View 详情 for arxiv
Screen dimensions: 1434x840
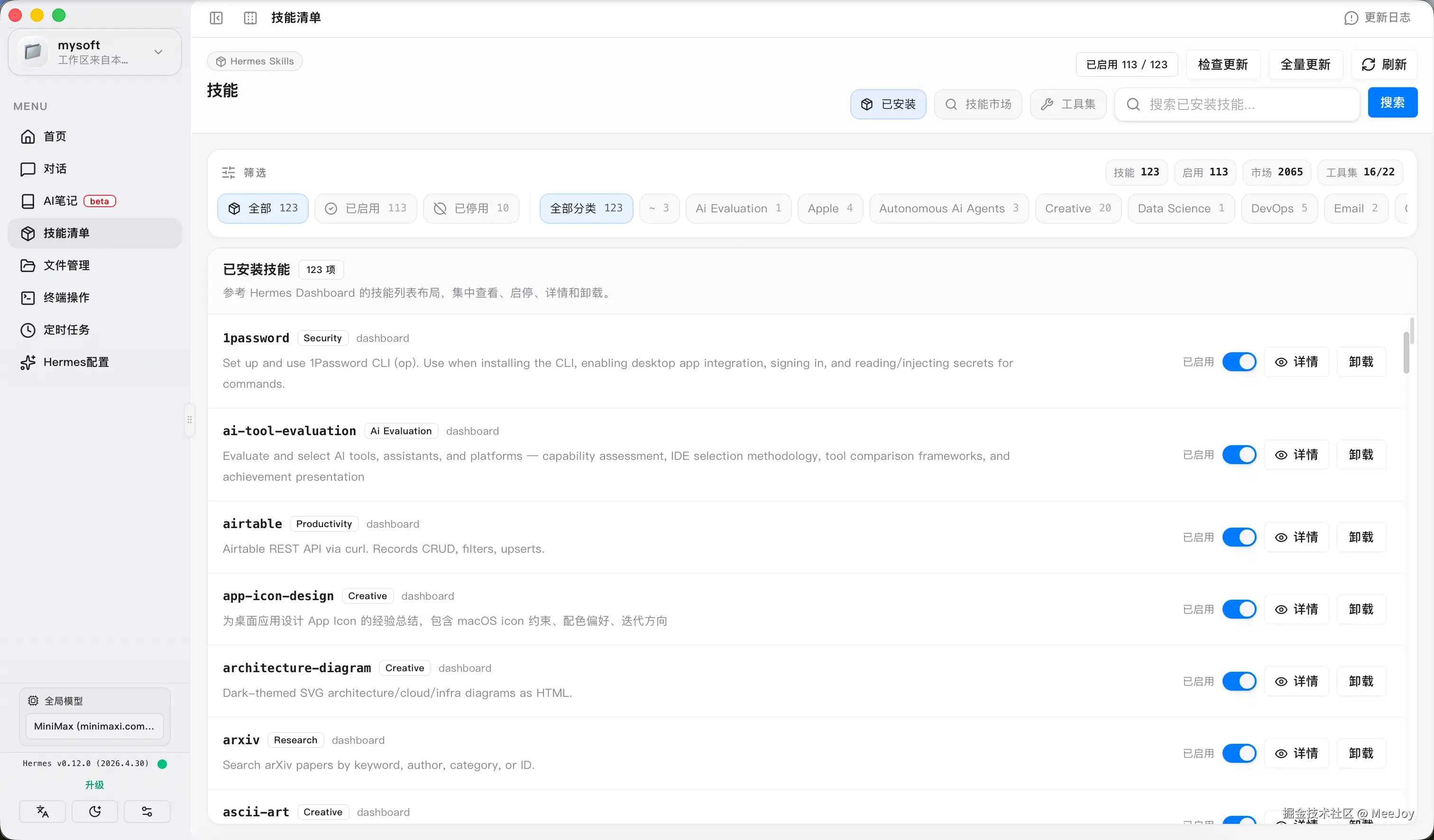pos(1297,753)
